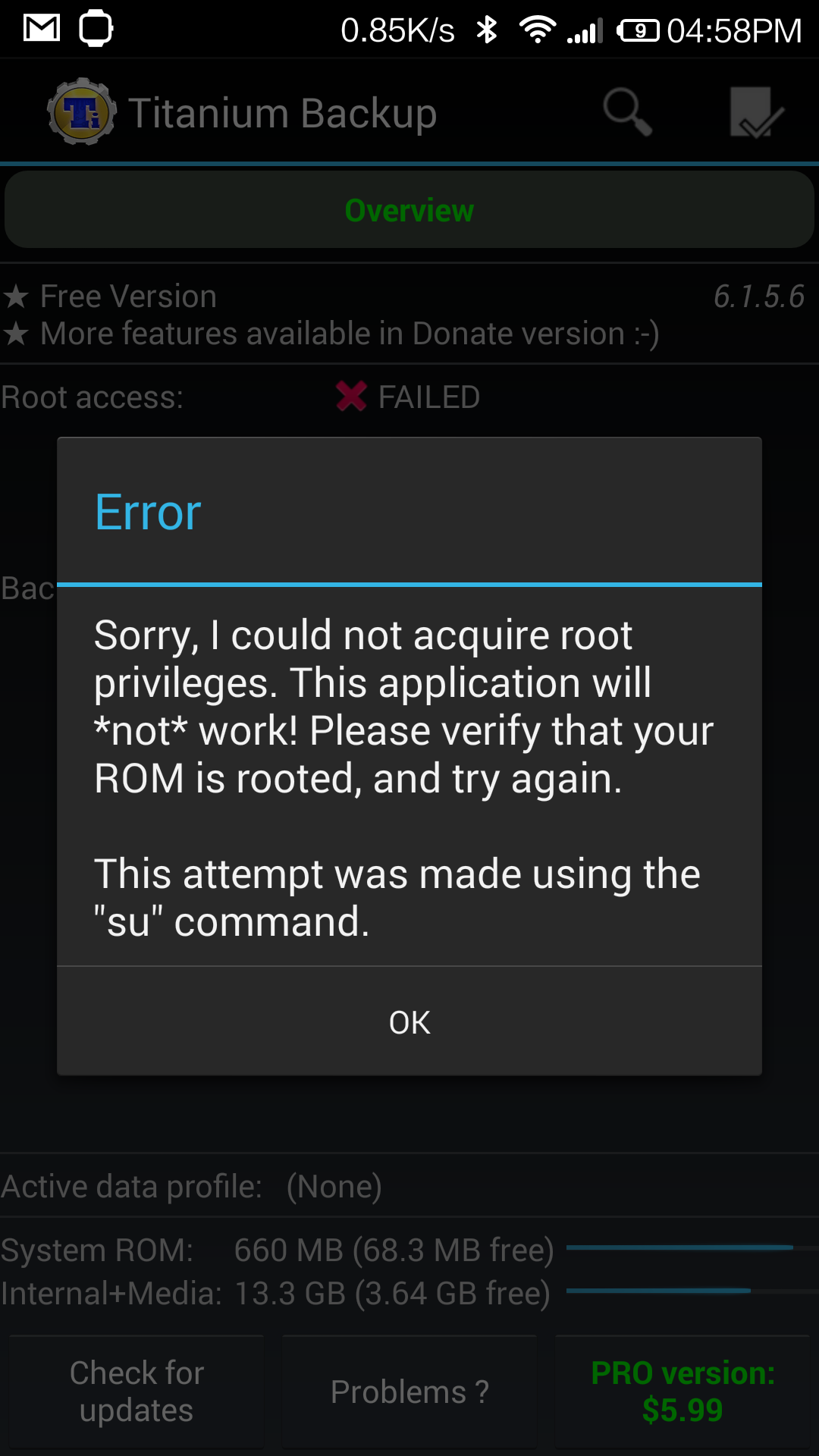Tap the Active data profile row
The height and width of the screenshot is (1456, 819).
click(x=409, y=1186)
